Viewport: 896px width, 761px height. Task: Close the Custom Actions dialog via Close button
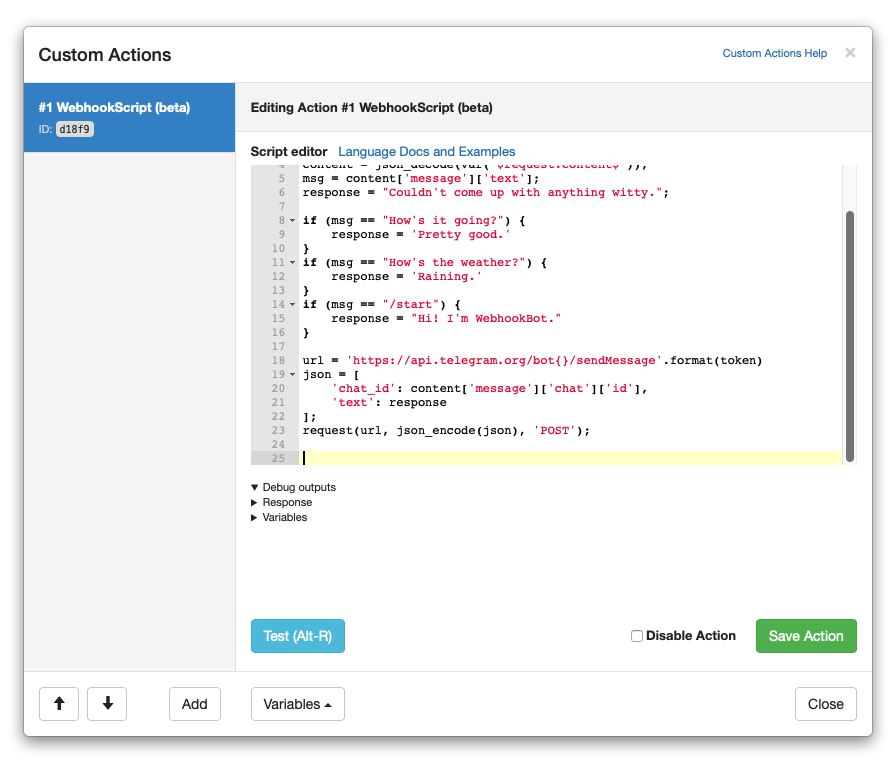coord(825,704)
